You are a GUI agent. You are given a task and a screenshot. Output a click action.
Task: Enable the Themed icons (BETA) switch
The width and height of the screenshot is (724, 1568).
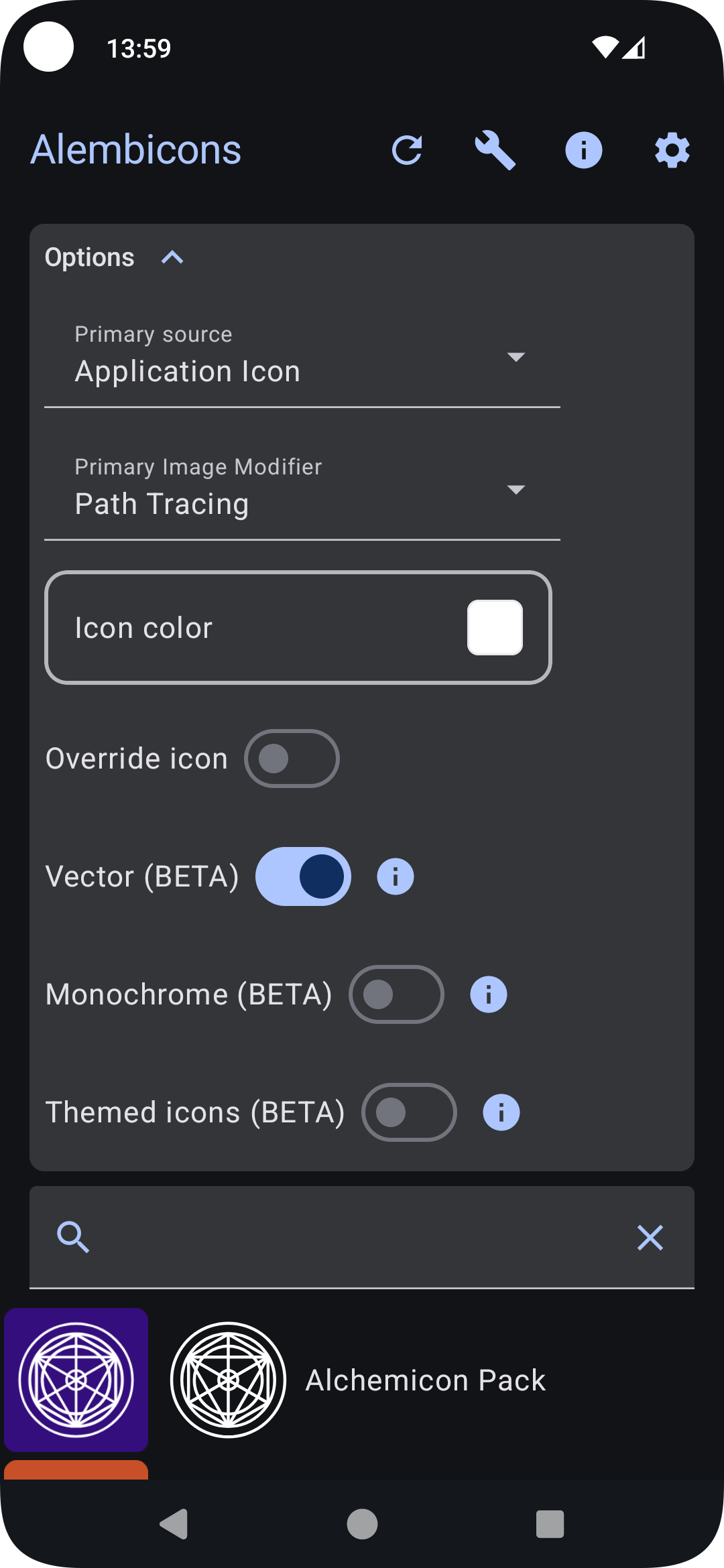pos(409,1112)
